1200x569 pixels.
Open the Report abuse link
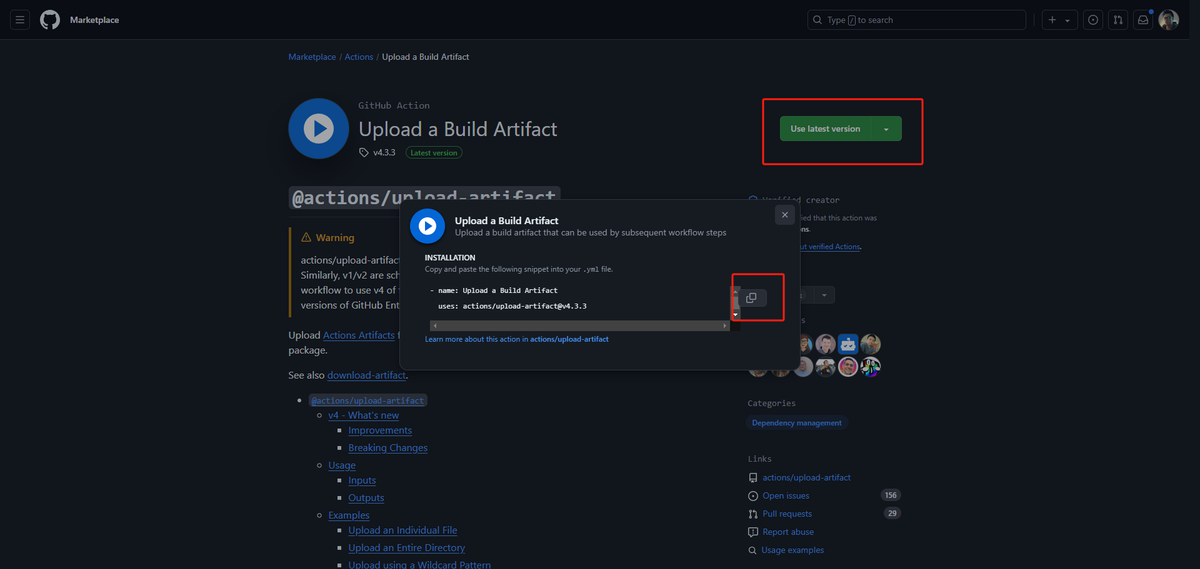788,532
